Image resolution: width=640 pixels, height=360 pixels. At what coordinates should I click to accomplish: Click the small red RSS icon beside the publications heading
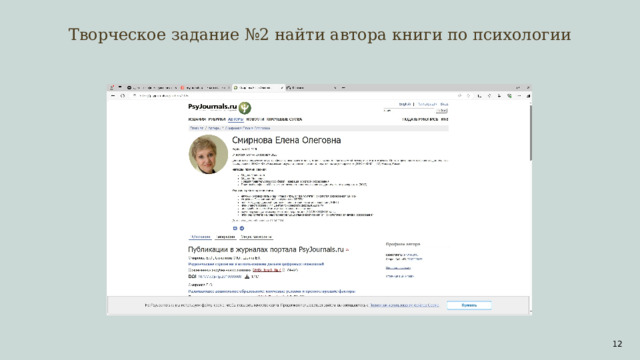point(347,250)
